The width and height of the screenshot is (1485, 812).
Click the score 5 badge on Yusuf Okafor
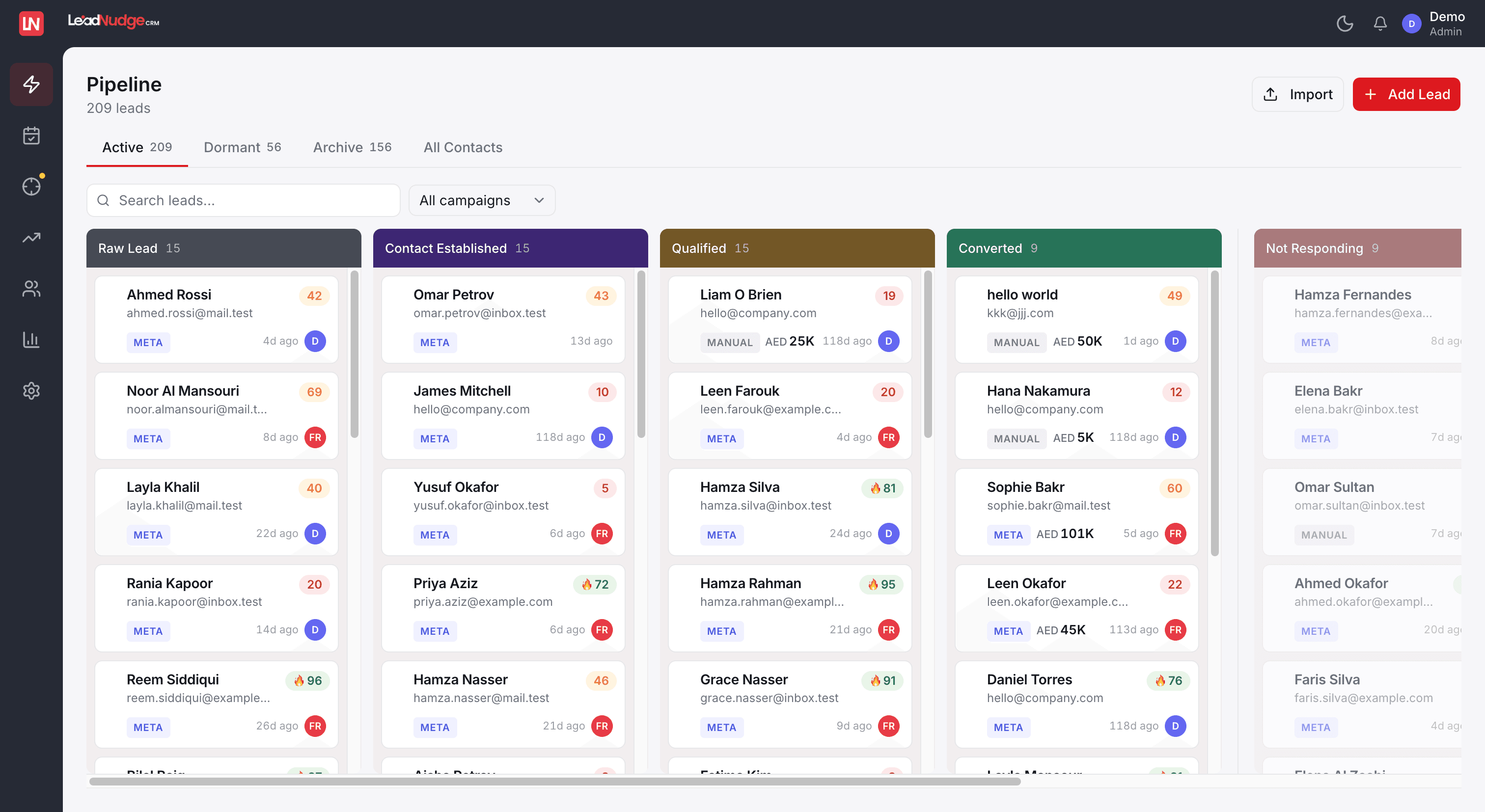605,488
